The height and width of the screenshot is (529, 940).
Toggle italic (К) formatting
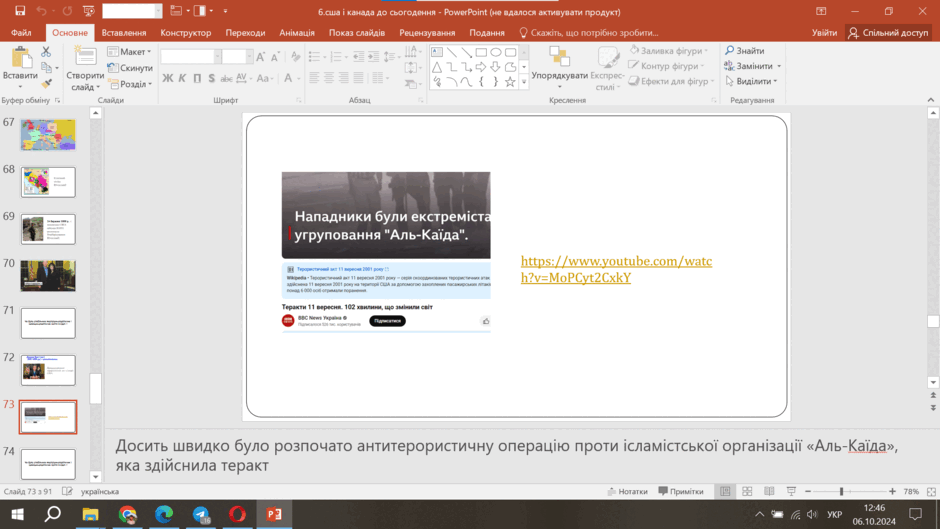[182, 78]
